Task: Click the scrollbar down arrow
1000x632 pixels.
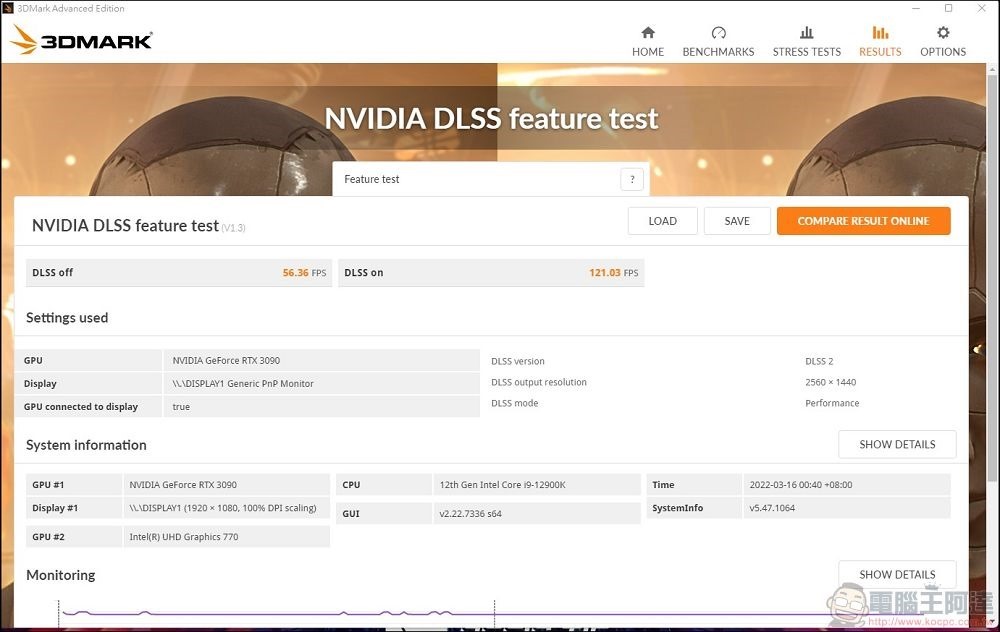Action: (x=992, y=623)
